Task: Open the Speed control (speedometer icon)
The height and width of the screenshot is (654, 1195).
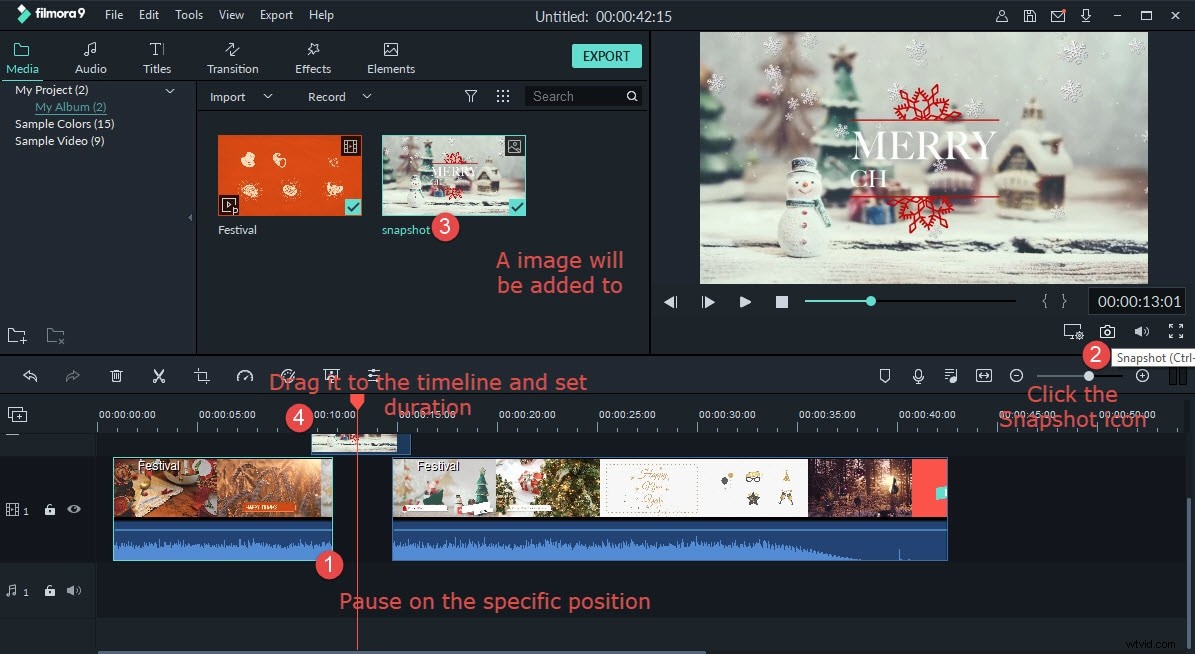Action: point(244,375)
